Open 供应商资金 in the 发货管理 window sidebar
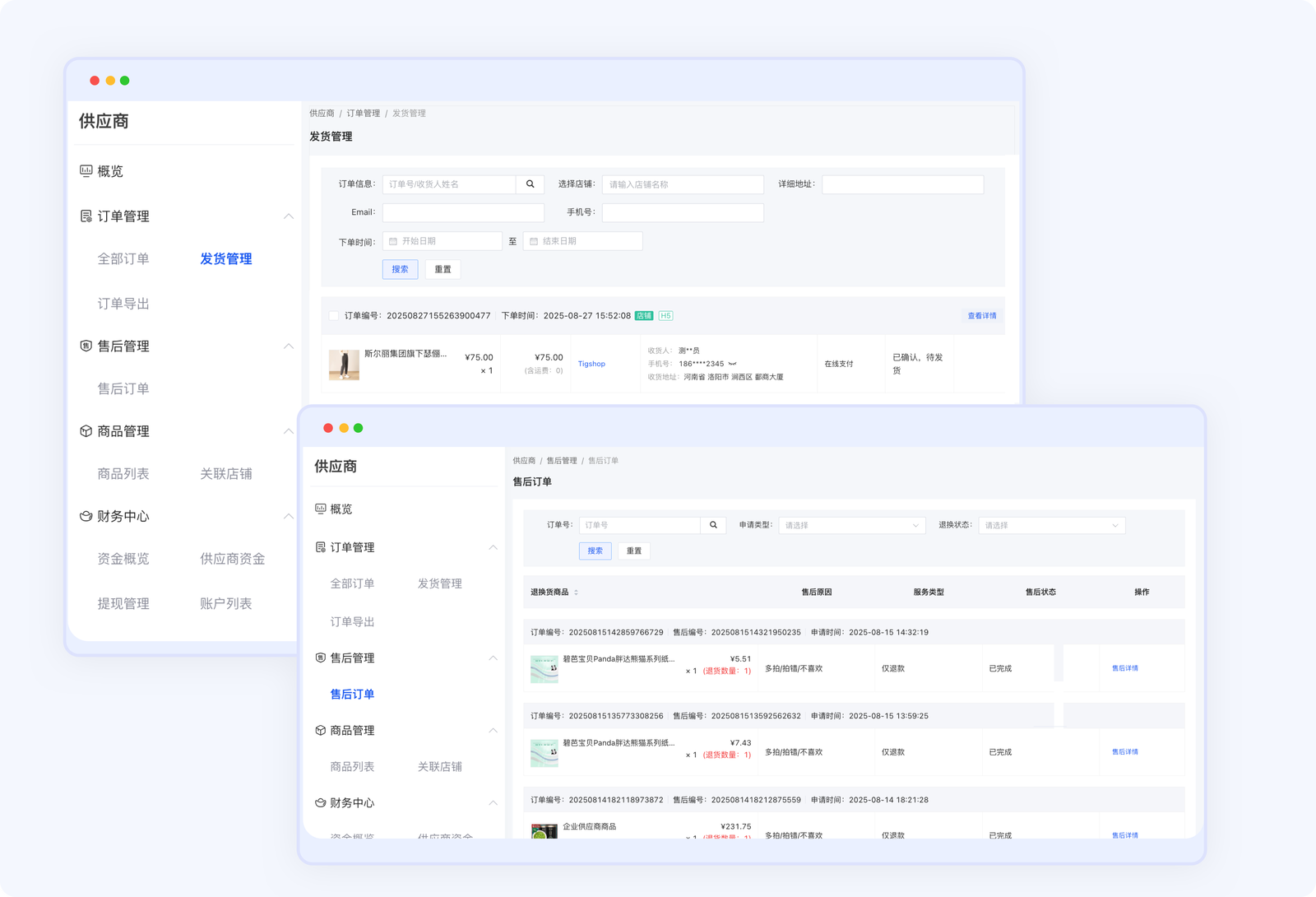This screenshot has width=1316, height=897. (x=233, y=559)
